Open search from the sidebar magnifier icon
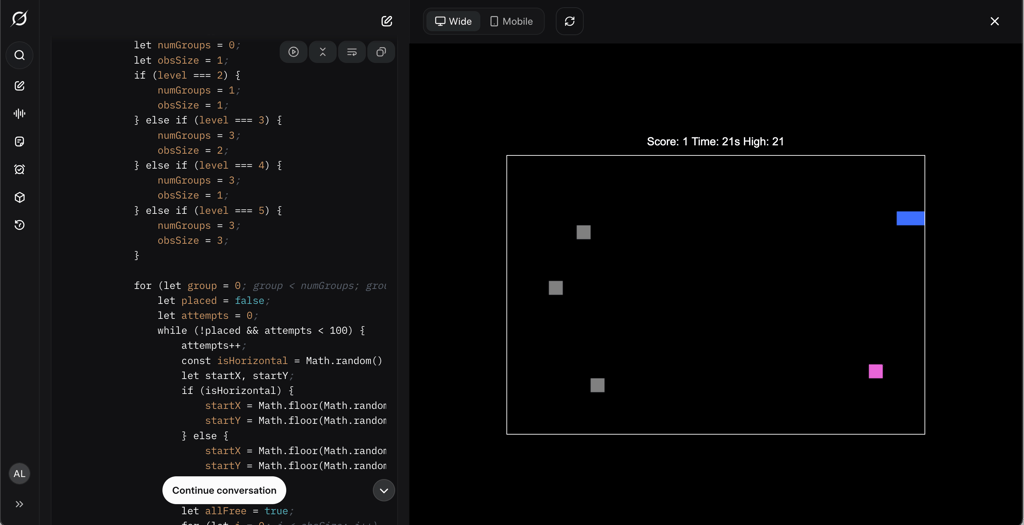 coord(20,56)
